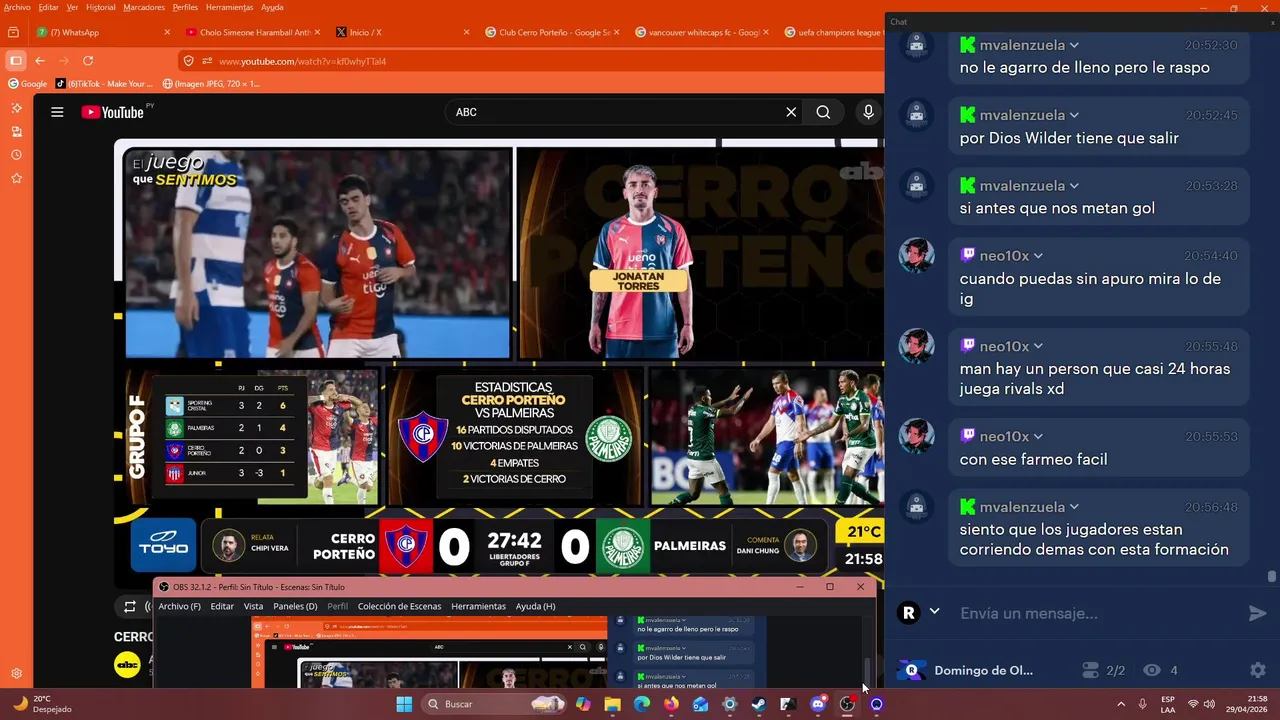Clear the YouTube search box text
1280x720 pixels.
pos(791,112)
